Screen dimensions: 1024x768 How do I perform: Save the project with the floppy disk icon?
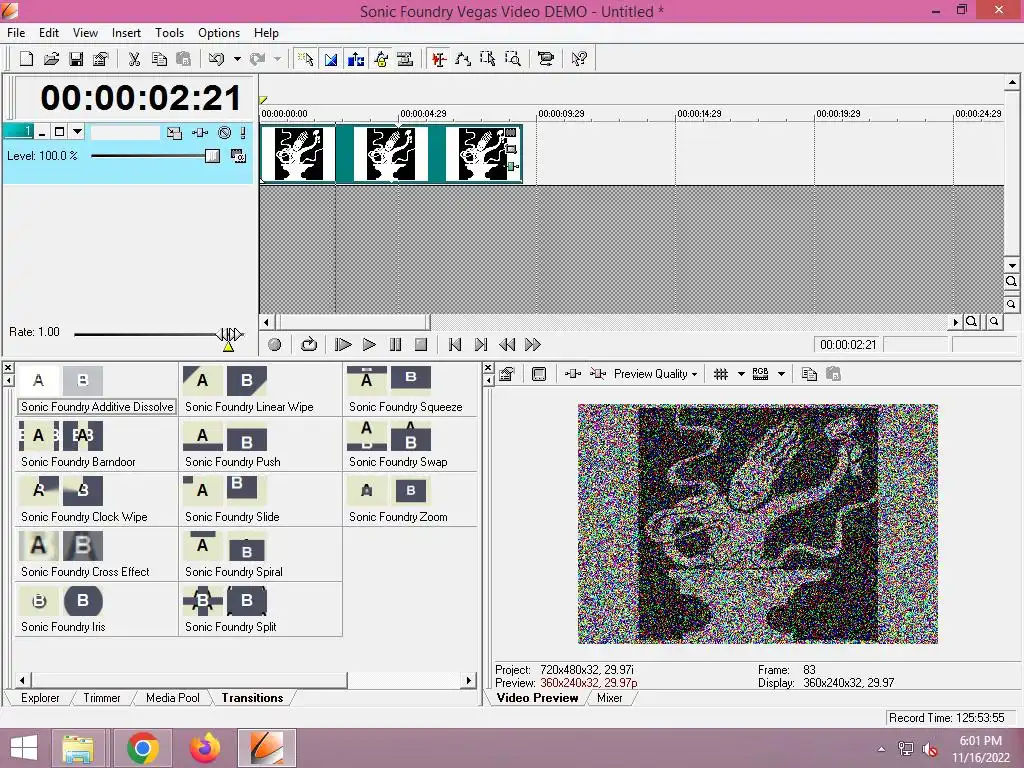click(x=76, y=59)
